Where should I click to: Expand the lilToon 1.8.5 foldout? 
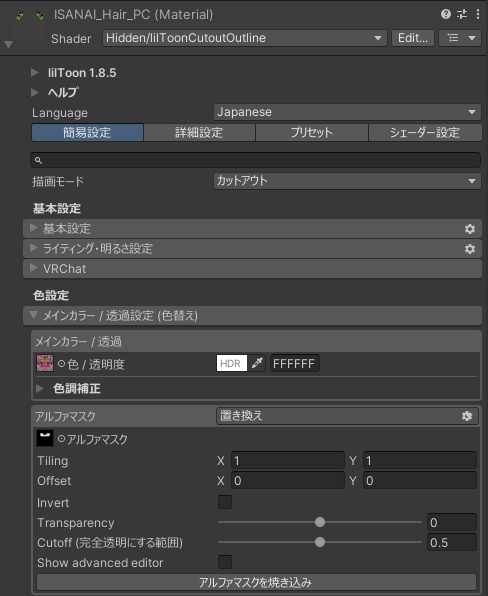tap(35, 72)
